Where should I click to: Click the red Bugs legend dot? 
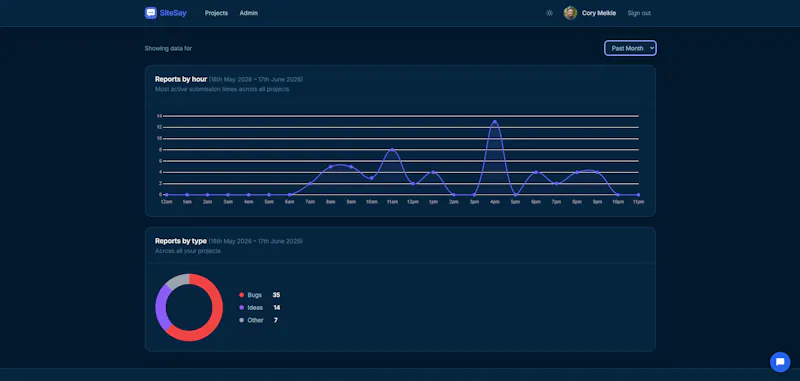coord(242,295)
